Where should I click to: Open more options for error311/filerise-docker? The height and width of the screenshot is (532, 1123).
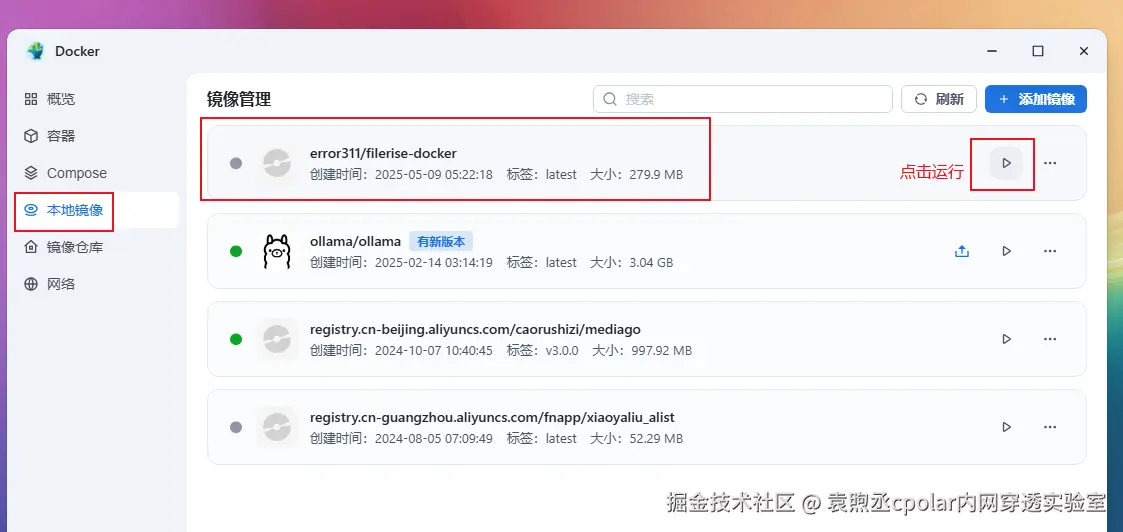point(1050,163)
